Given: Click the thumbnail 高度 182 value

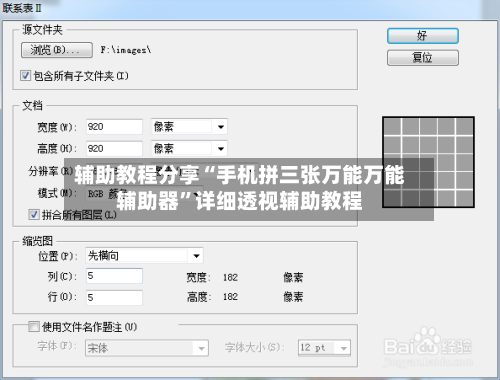Looking at the screenshot, I should pyautogui.click(x=230, y=297).
